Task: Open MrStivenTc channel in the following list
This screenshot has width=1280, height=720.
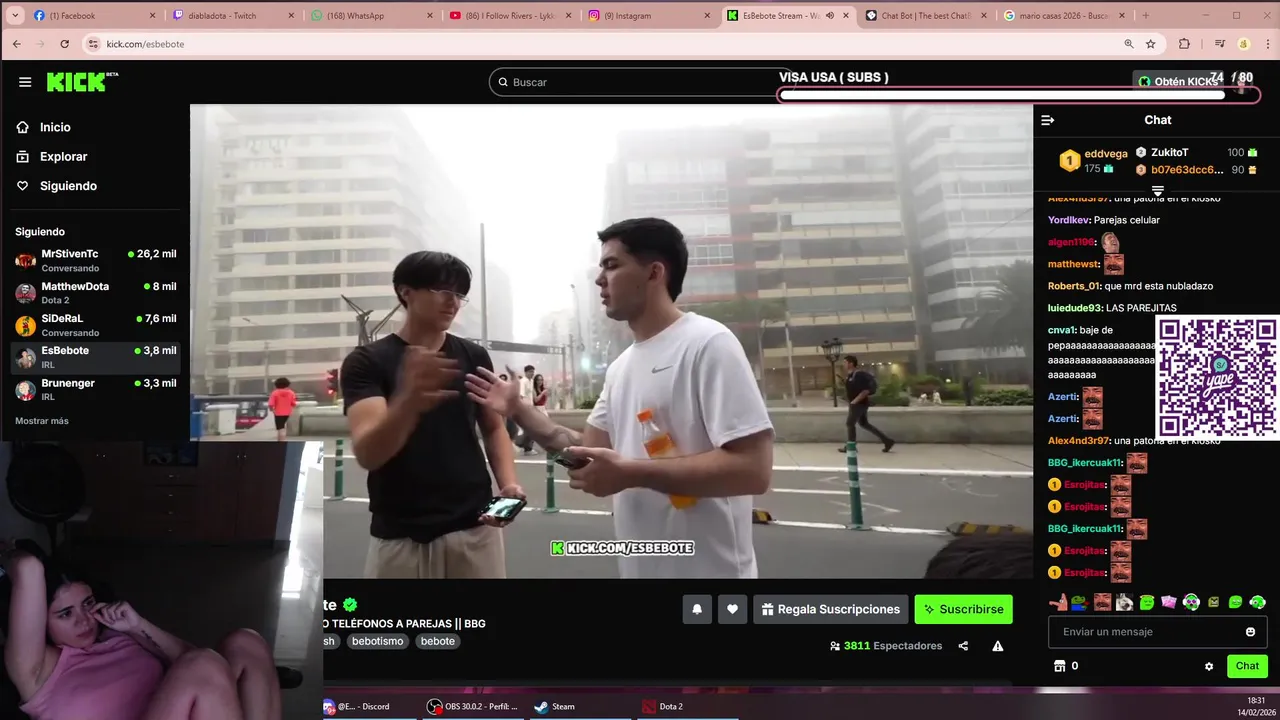Action: [x=96, y=260]
